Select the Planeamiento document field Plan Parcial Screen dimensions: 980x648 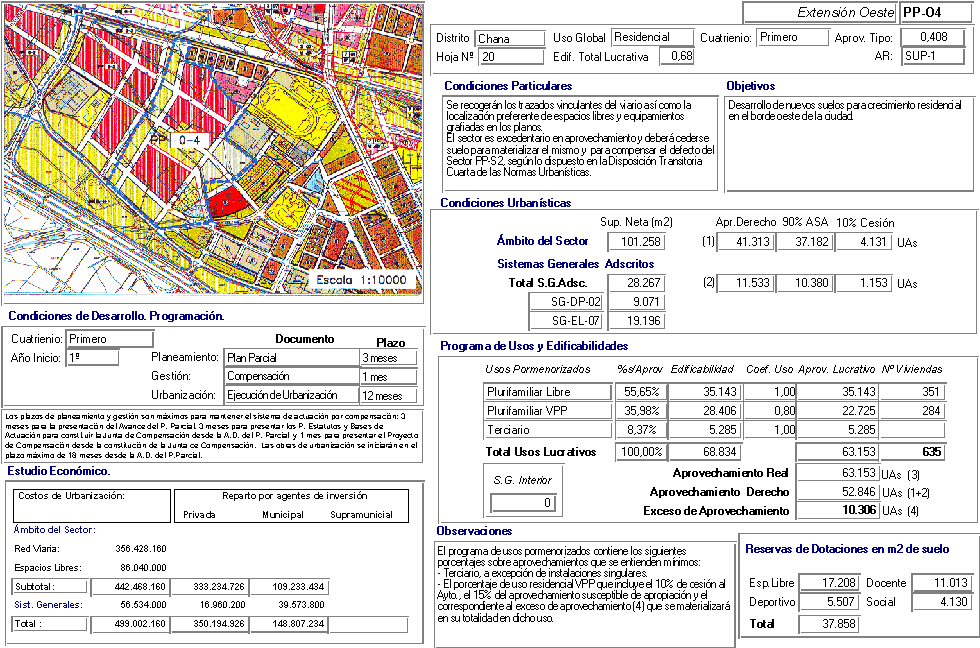tap(291, 358)
